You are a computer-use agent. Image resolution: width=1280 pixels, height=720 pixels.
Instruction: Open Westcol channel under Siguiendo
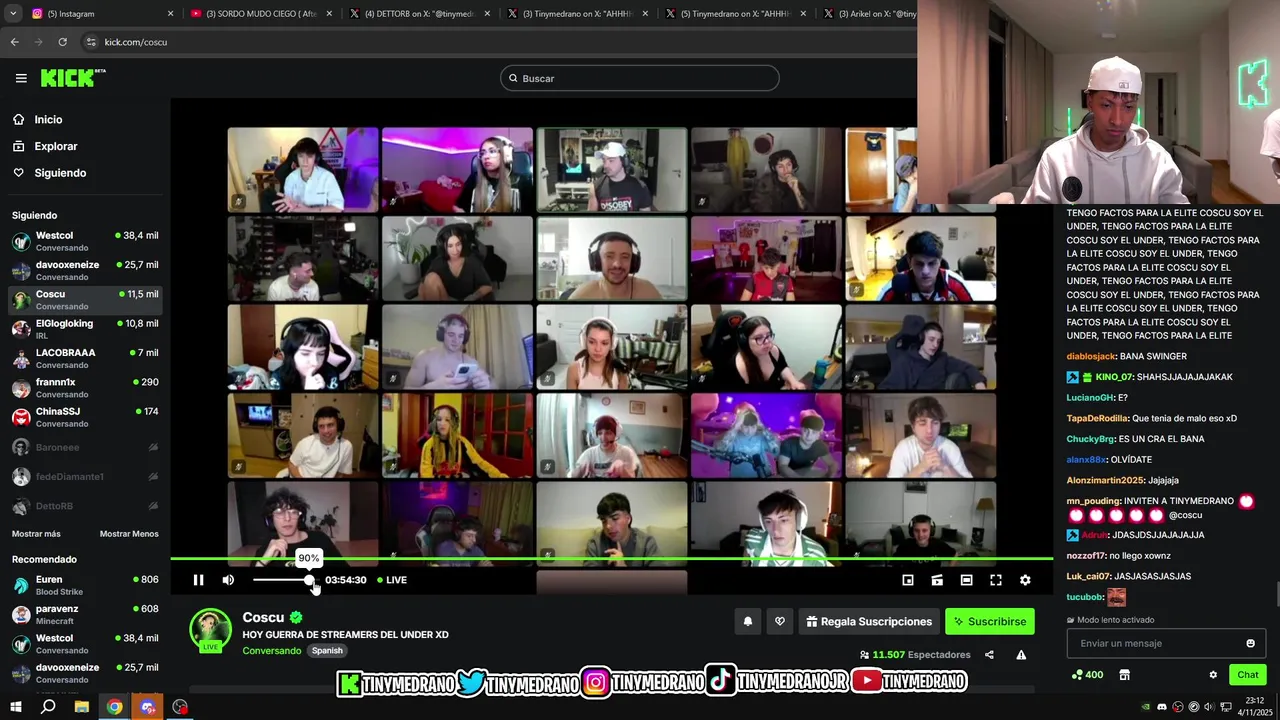pos(85,241)
